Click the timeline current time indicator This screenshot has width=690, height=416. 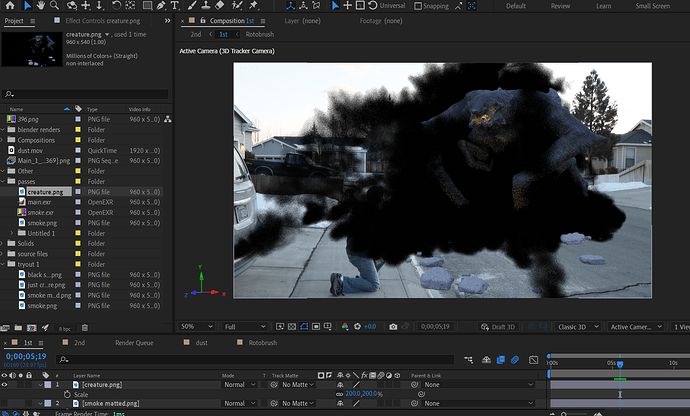pos(620,364)
